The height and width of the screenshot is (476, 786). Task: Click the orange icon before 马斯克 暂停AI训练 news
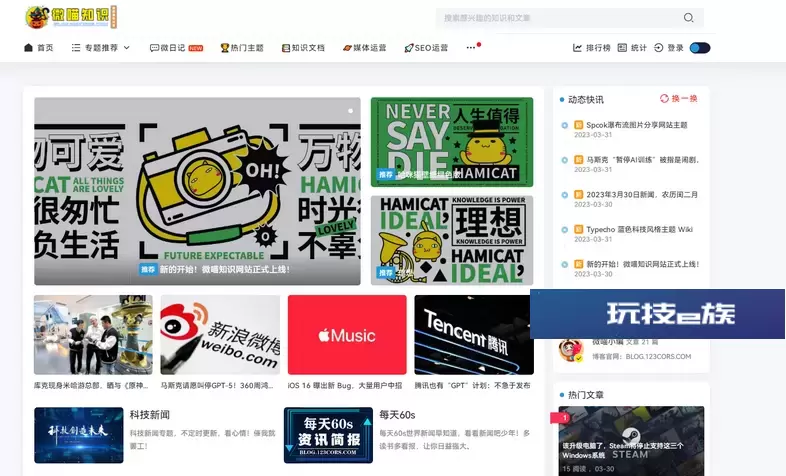click(578, 160)
